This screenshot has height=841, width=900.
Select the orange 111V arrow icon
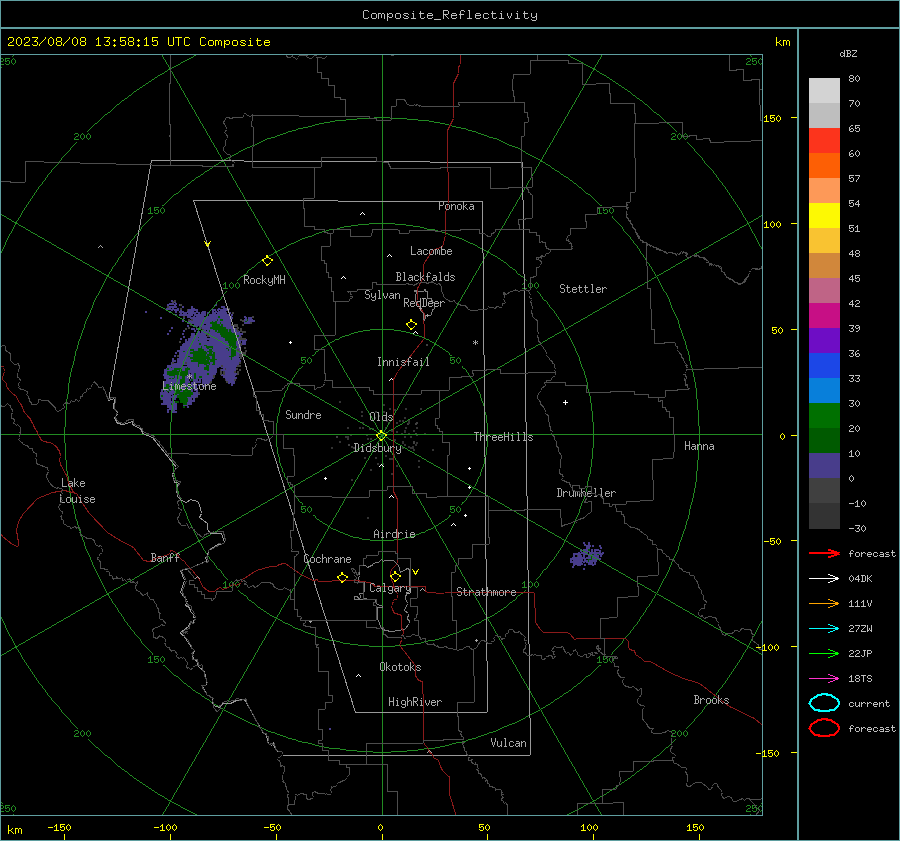[824, 603]
